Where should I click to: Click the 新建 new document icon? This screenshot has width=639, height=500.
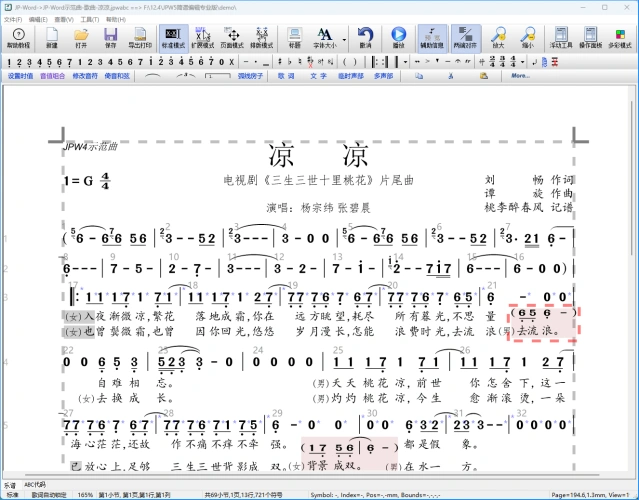52,38
